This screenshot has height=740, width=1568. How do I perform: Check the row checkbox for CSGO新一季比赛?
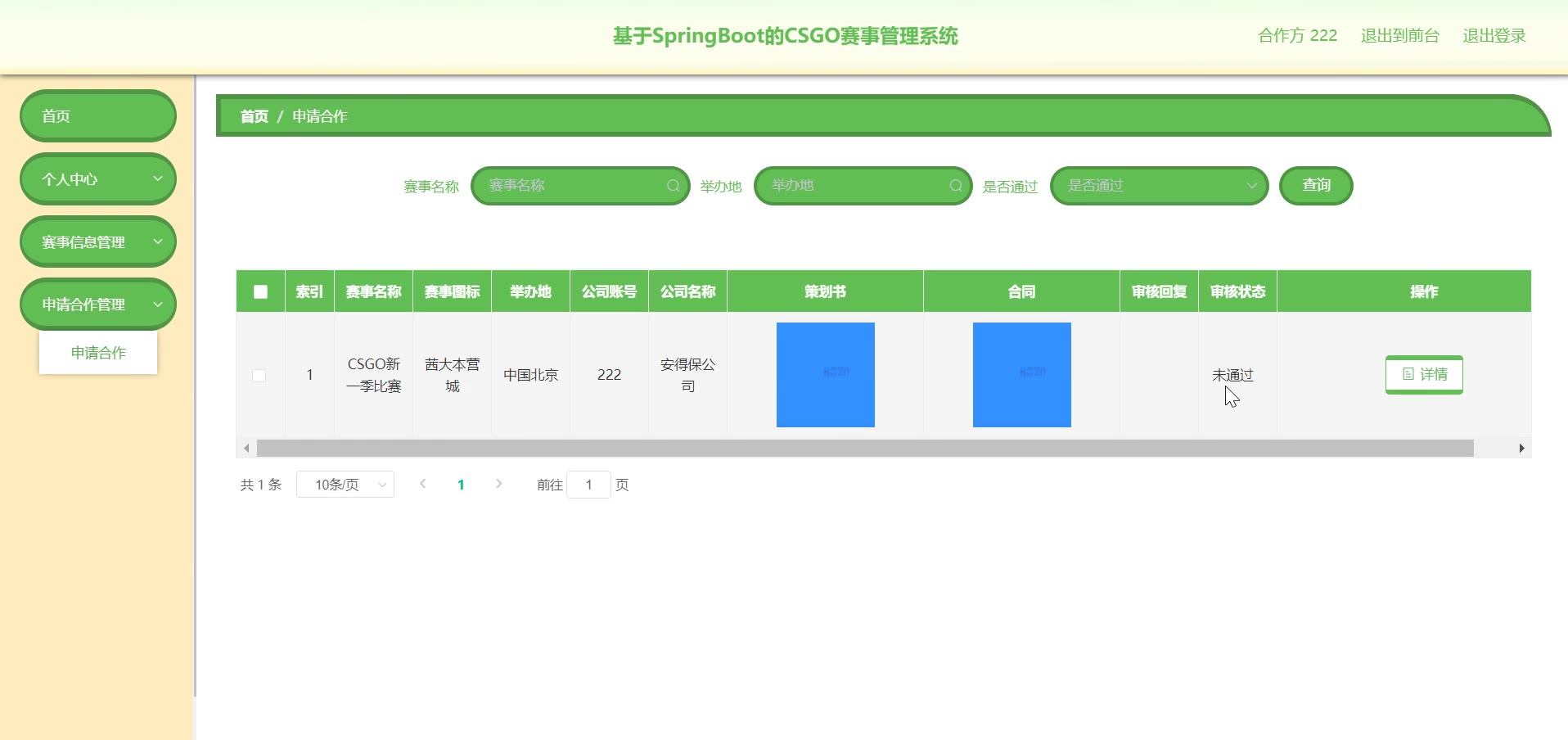(x=259, y=375)
